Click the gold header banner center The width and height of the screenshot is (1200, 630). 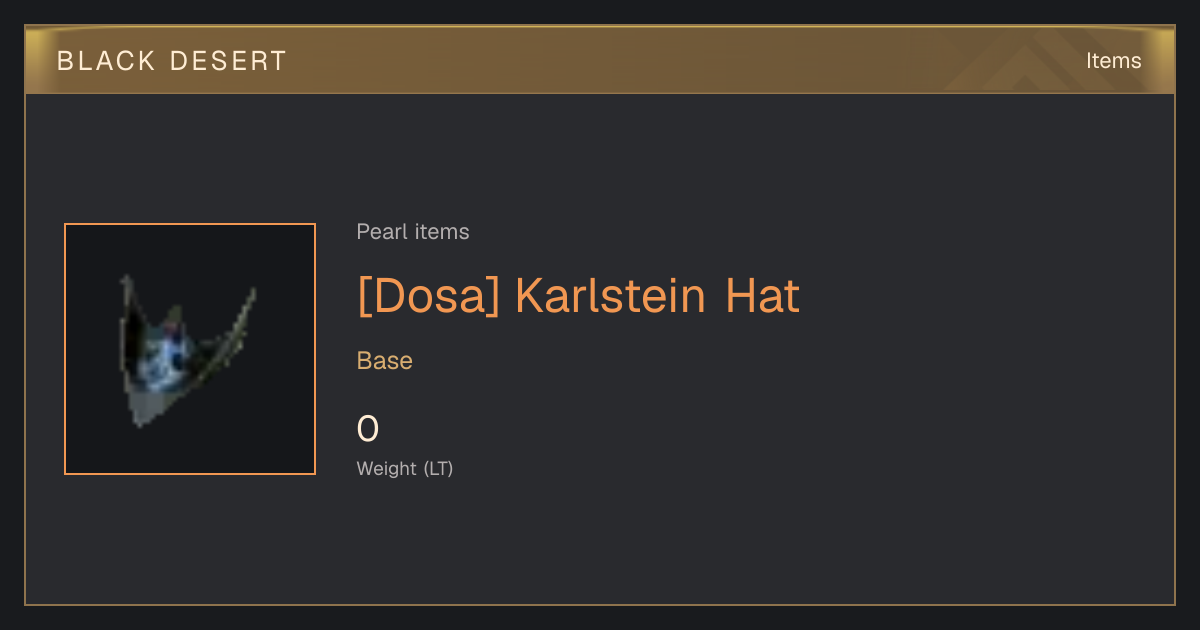[x=600, y=61]
